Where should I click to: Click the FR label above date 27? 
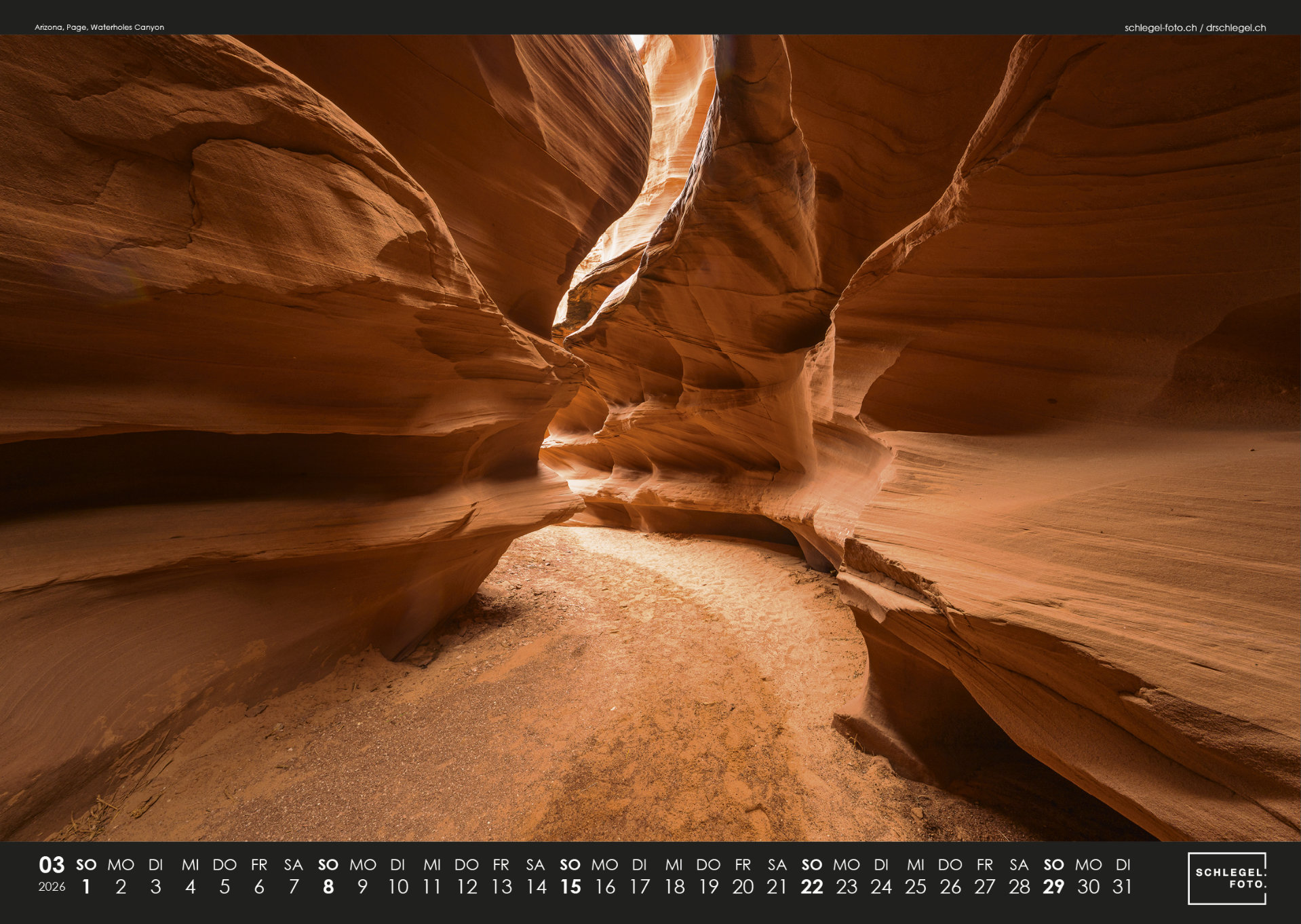(x=984, y=865)
